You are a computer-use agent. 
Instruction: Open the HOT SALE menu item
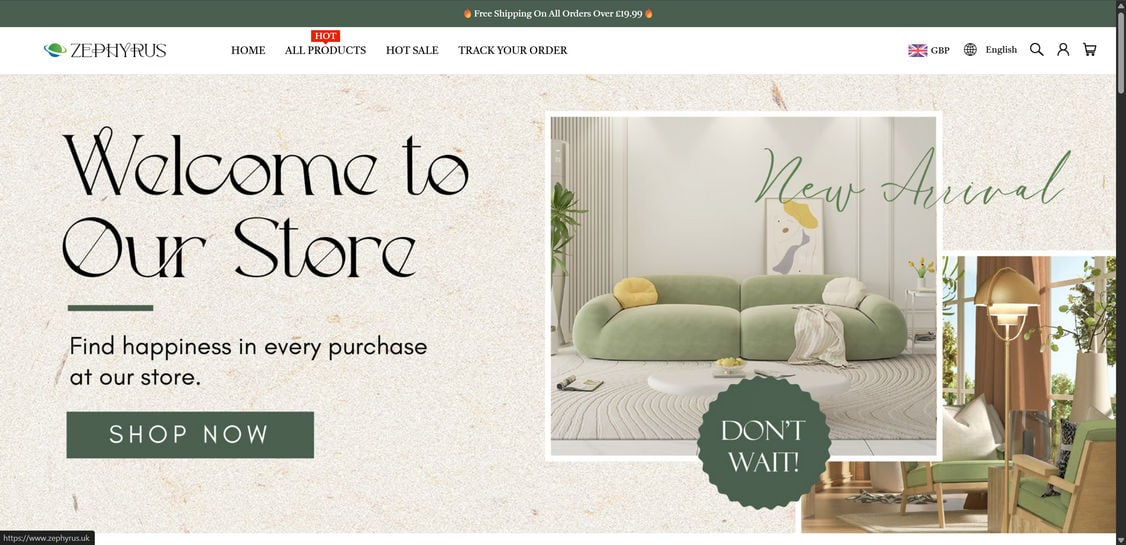point(412,50)
